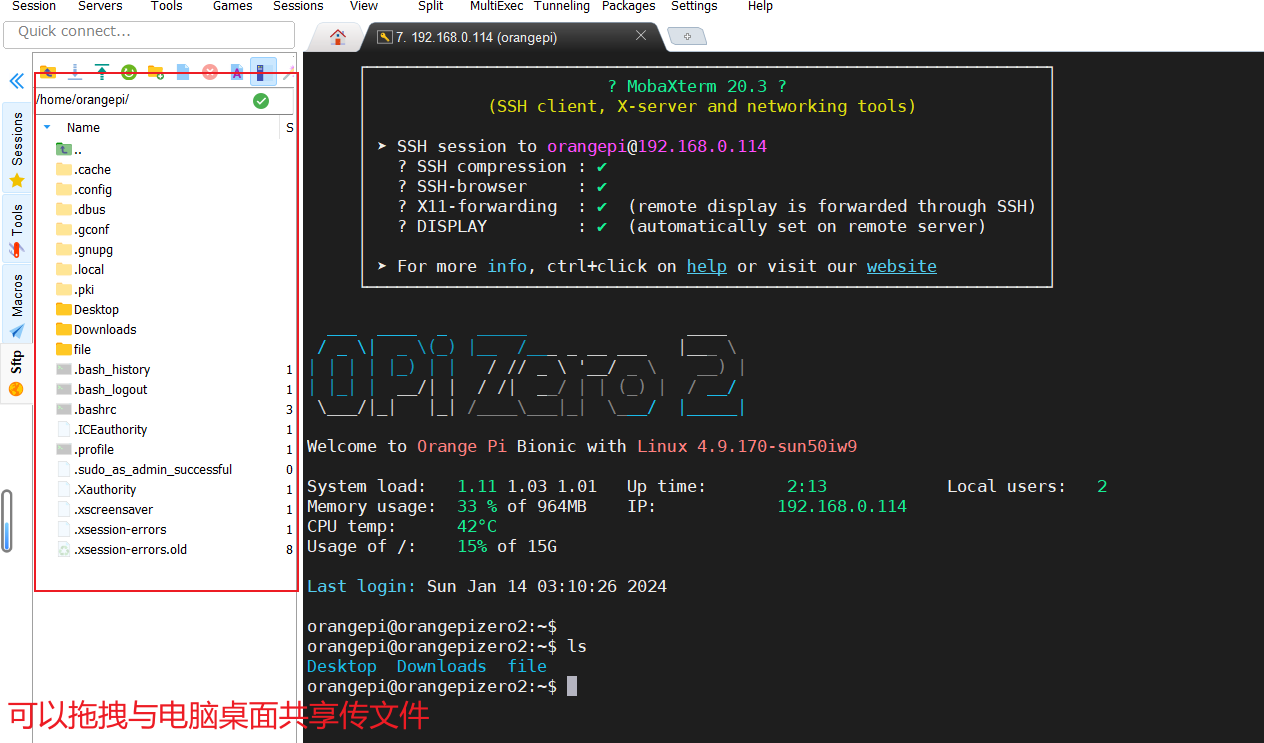Image resolution: width=1264 pixels, height=743 pixels.
Task: Open the Tunneling menu
Action: coord(562,6)
